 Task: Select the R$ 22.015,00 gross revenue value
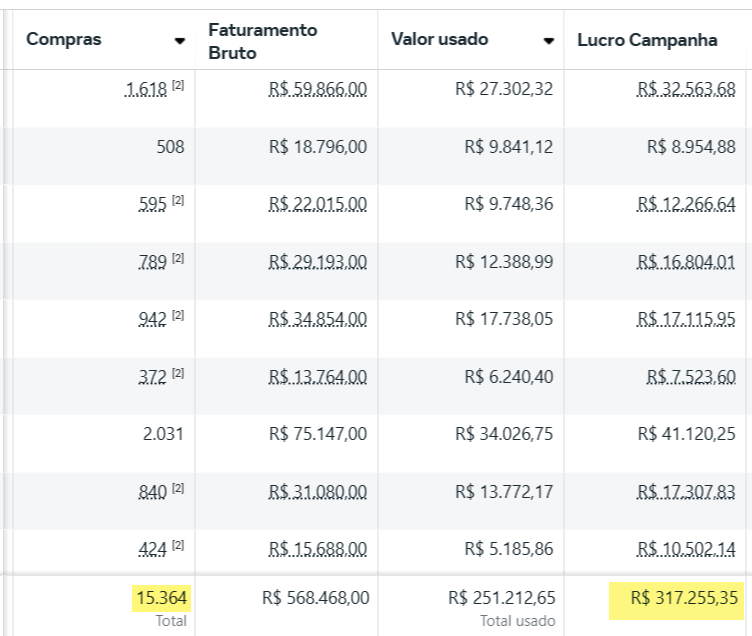318,205
